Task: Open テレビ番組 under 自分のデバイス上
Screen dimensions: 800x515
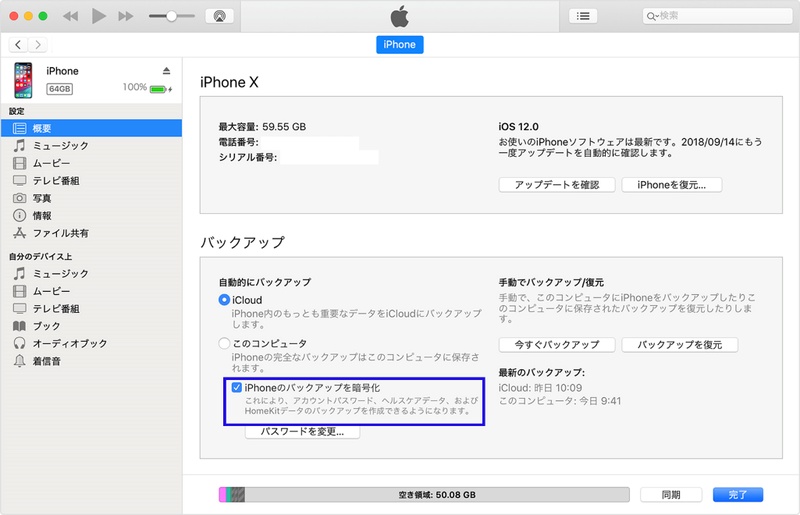Action: pos(91,308)
